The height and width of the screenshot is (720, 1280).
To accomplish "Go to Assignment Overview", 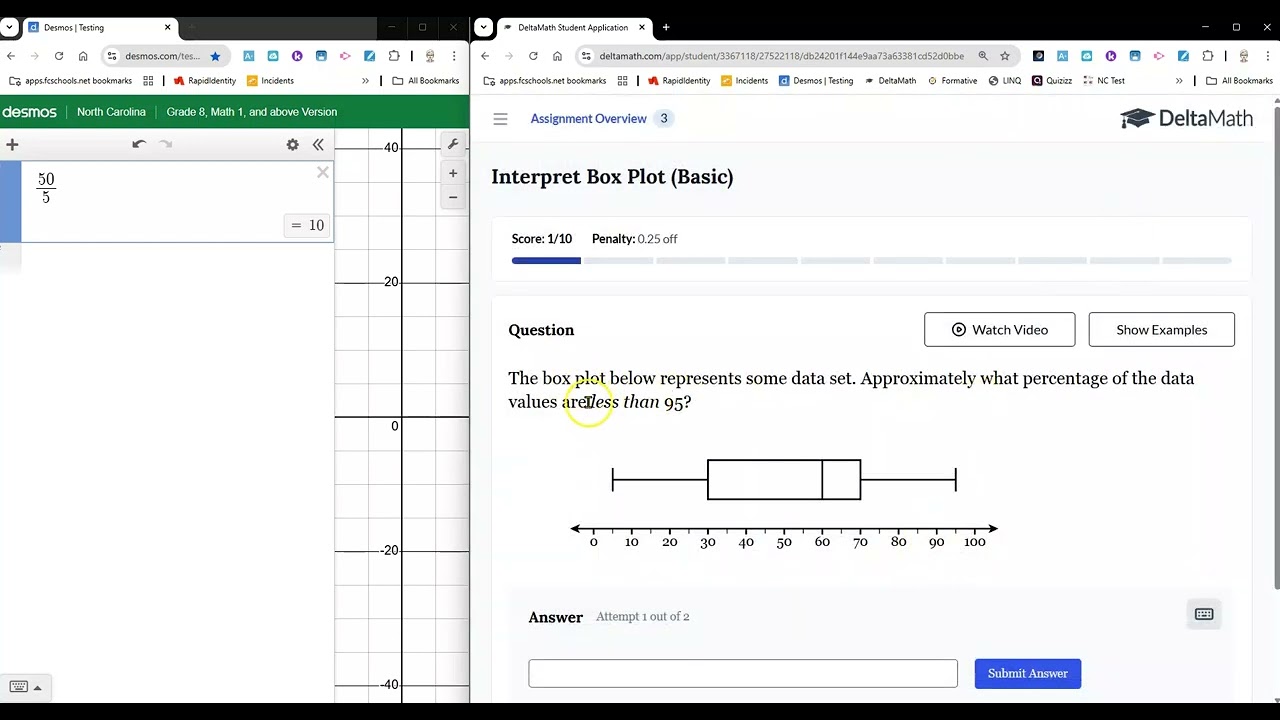I will (x=588, y=119).
